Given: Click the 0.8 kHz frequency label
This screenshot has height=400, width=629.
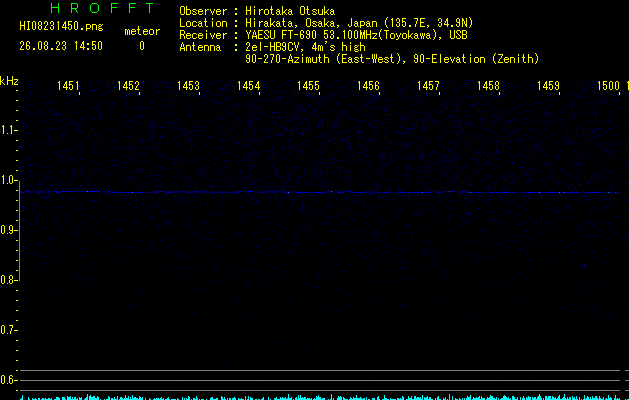Looking at the screenshot, I should pos(8,280).
